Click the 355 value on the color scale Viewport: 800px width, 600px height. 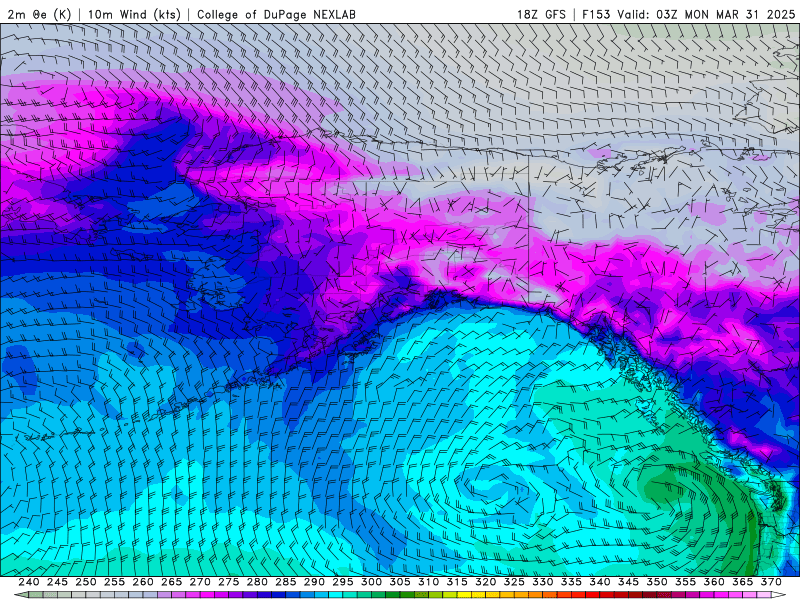pos(686,582)
